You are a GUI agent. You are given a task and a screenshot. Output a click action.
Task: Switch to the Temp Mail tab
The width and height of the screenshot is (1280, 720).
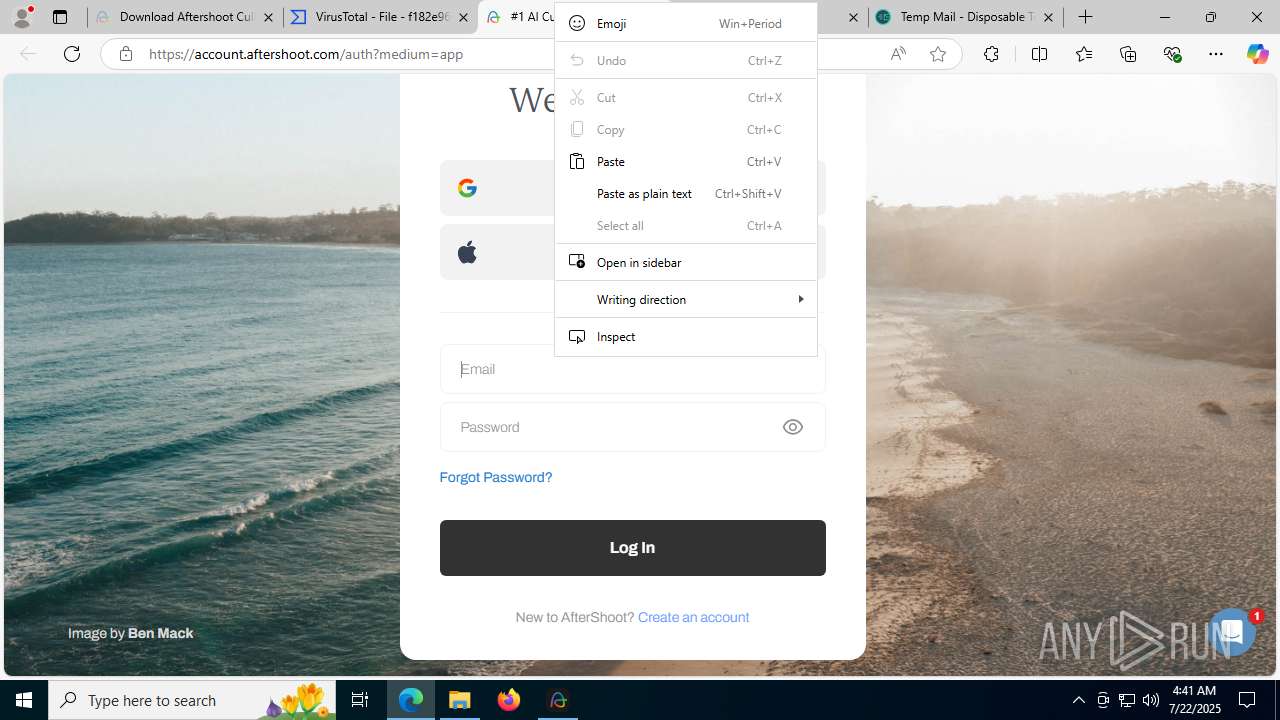click(965, 17)
